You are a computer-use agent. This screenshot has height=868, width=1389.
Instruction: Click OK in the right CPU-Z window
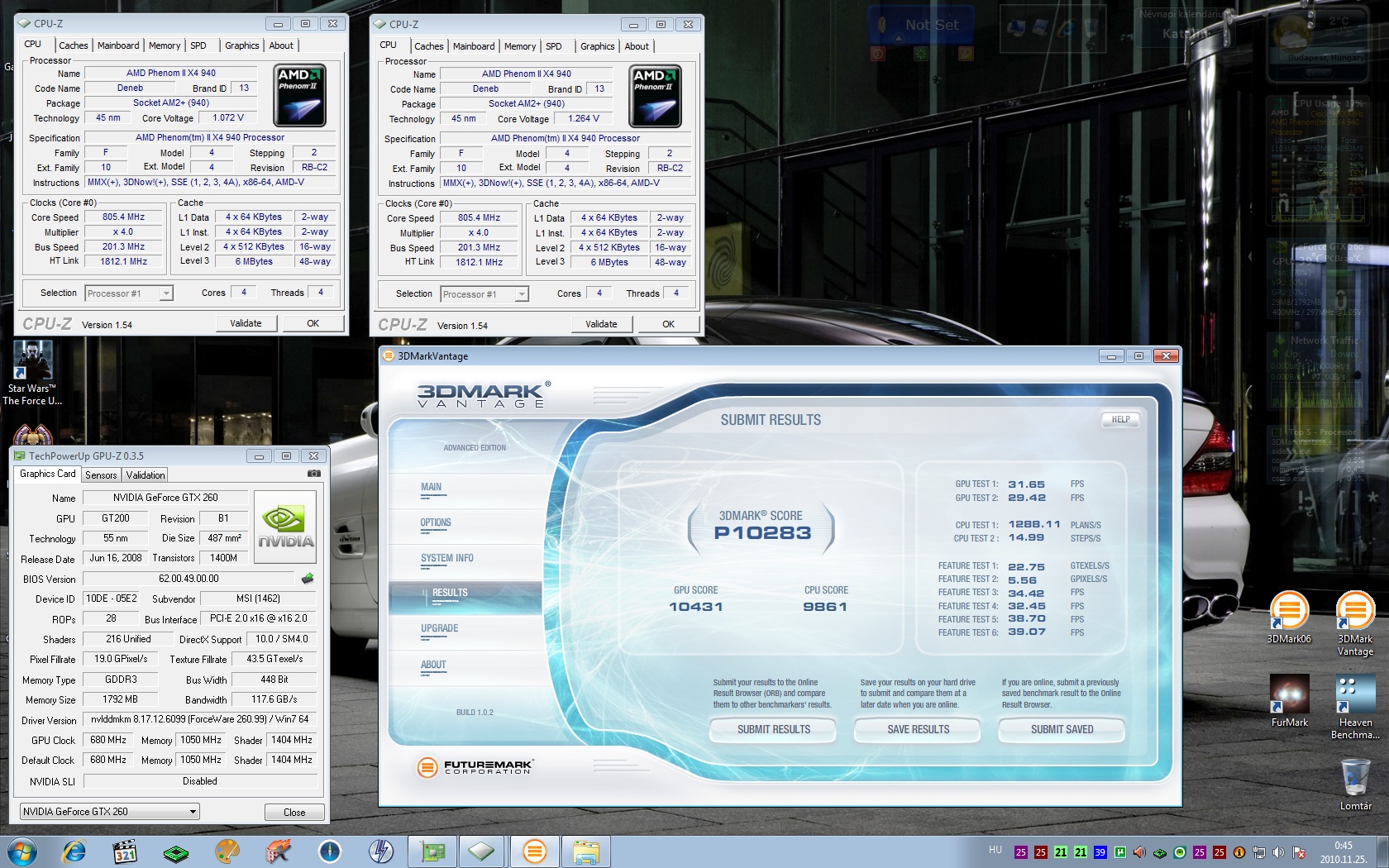click(x=668, y=324)
